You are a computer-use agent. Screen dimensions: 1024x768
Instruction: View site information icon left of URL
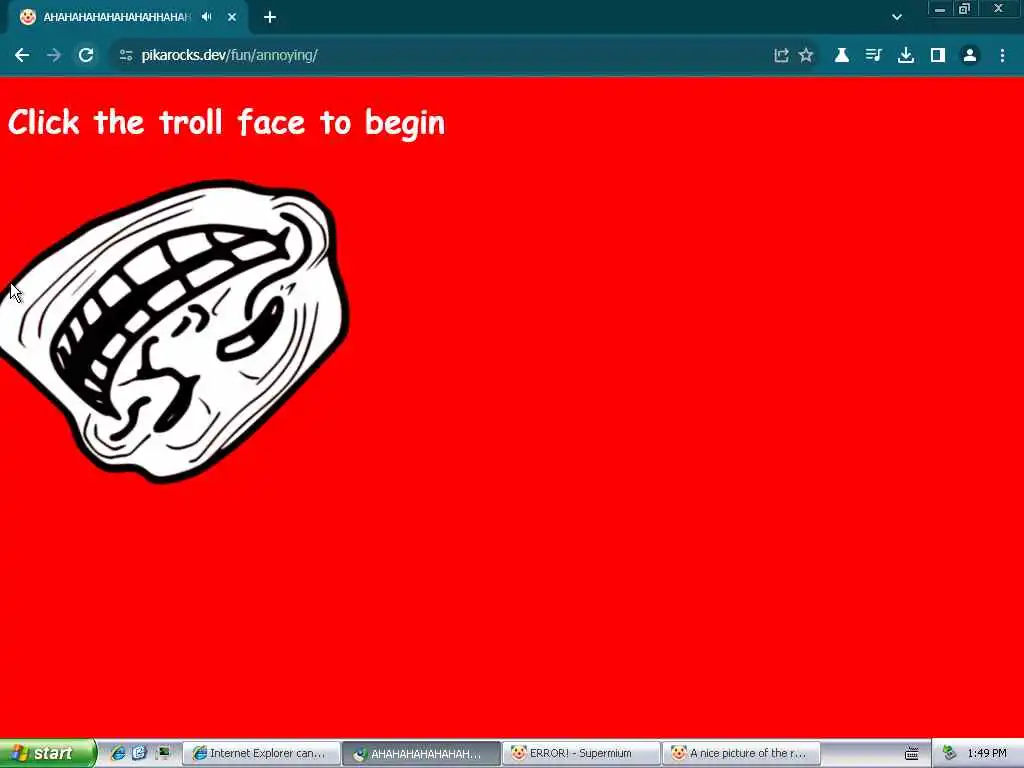coord(126,56)
